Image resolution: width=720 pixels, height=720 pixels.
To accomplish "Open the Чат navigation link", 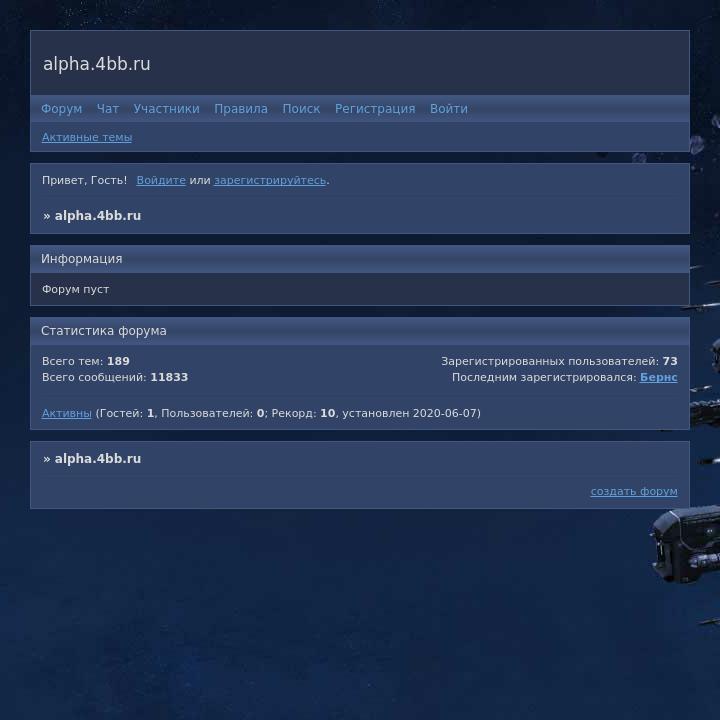I will (107, 109).
